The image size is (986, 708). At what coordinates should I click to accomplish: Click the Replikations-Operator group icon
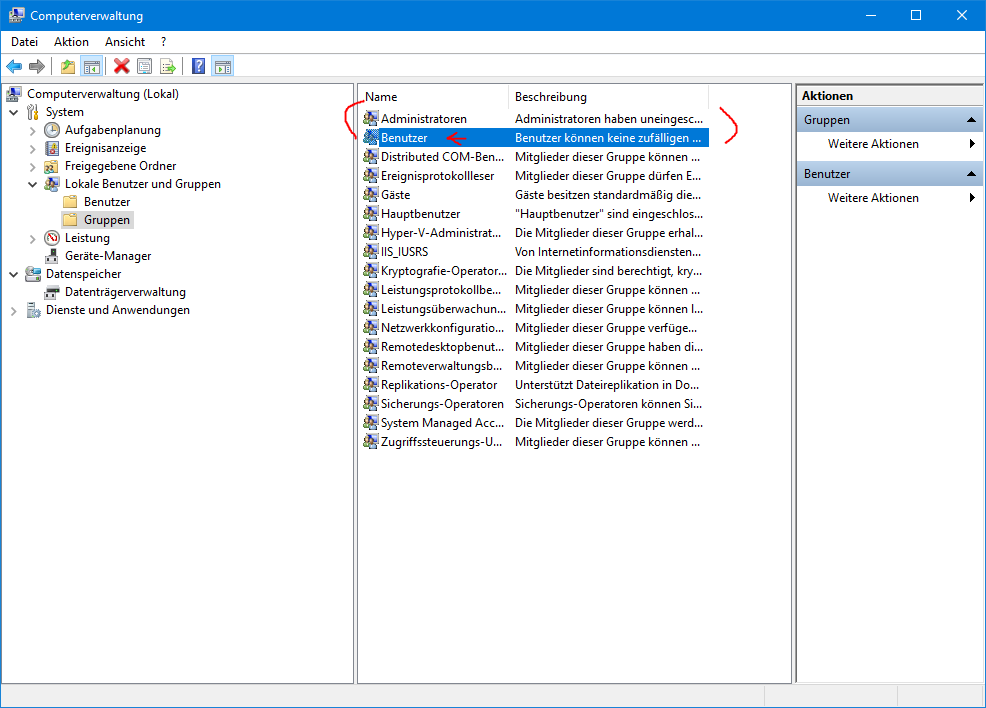[371, 384]
